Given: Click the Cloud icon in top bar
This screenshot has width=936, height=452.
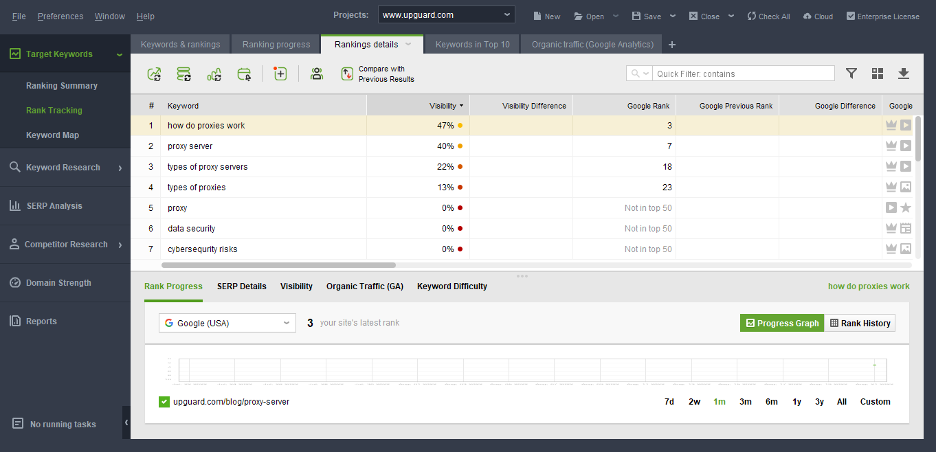Looking at the screenshot, I should tap(807, 16).
